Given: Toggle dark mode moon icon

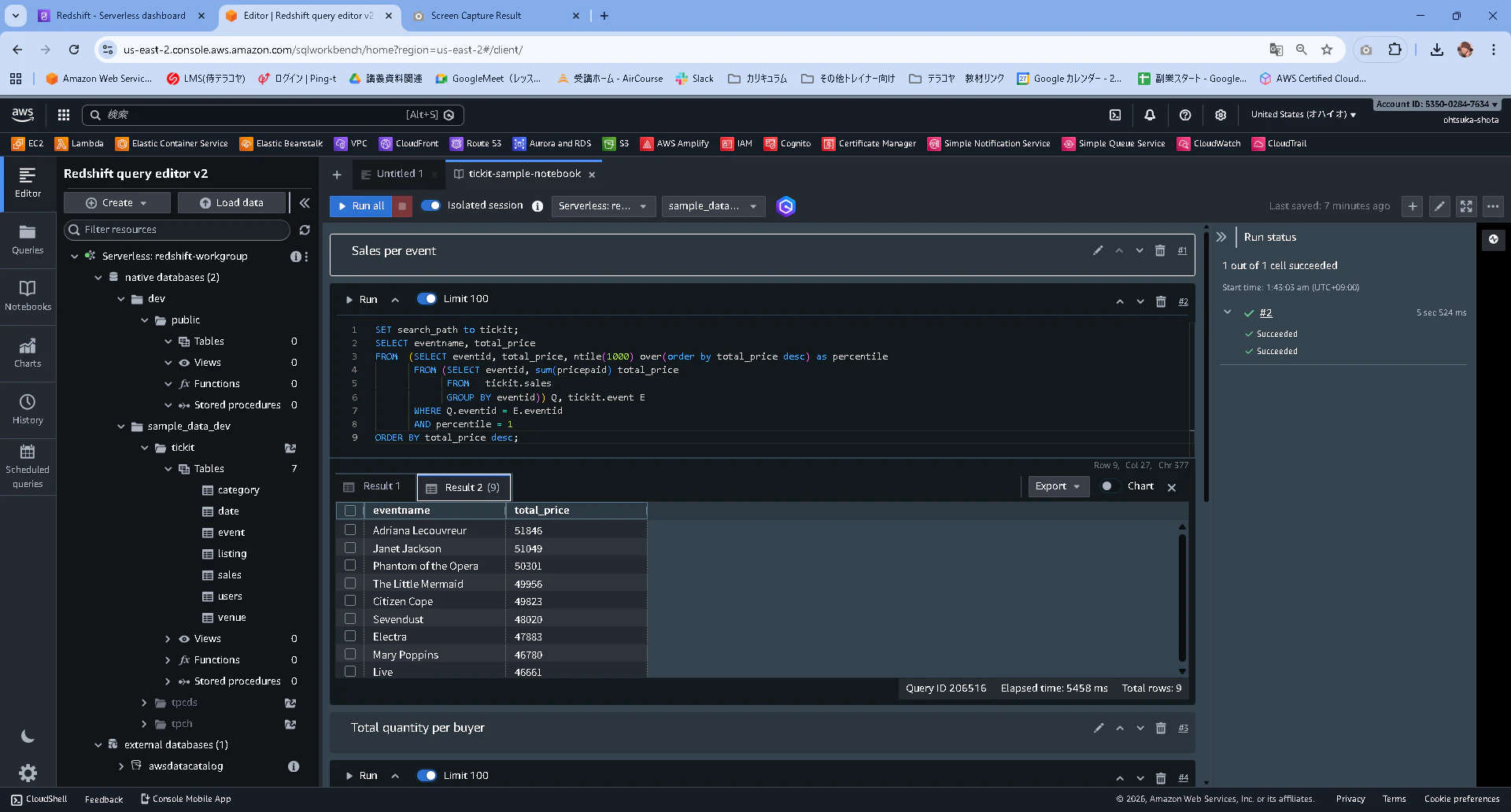Looking at the screenshot, I should [28, 736].
